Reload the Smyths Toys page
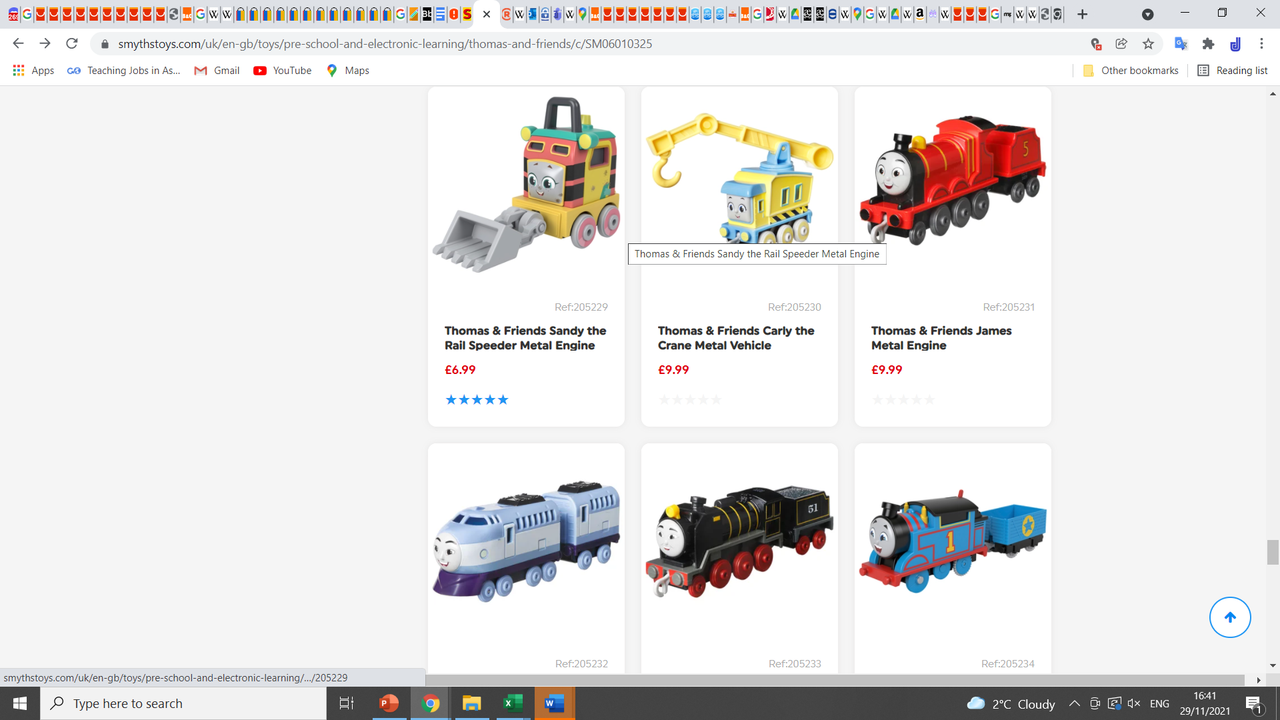 click(72, 44)
